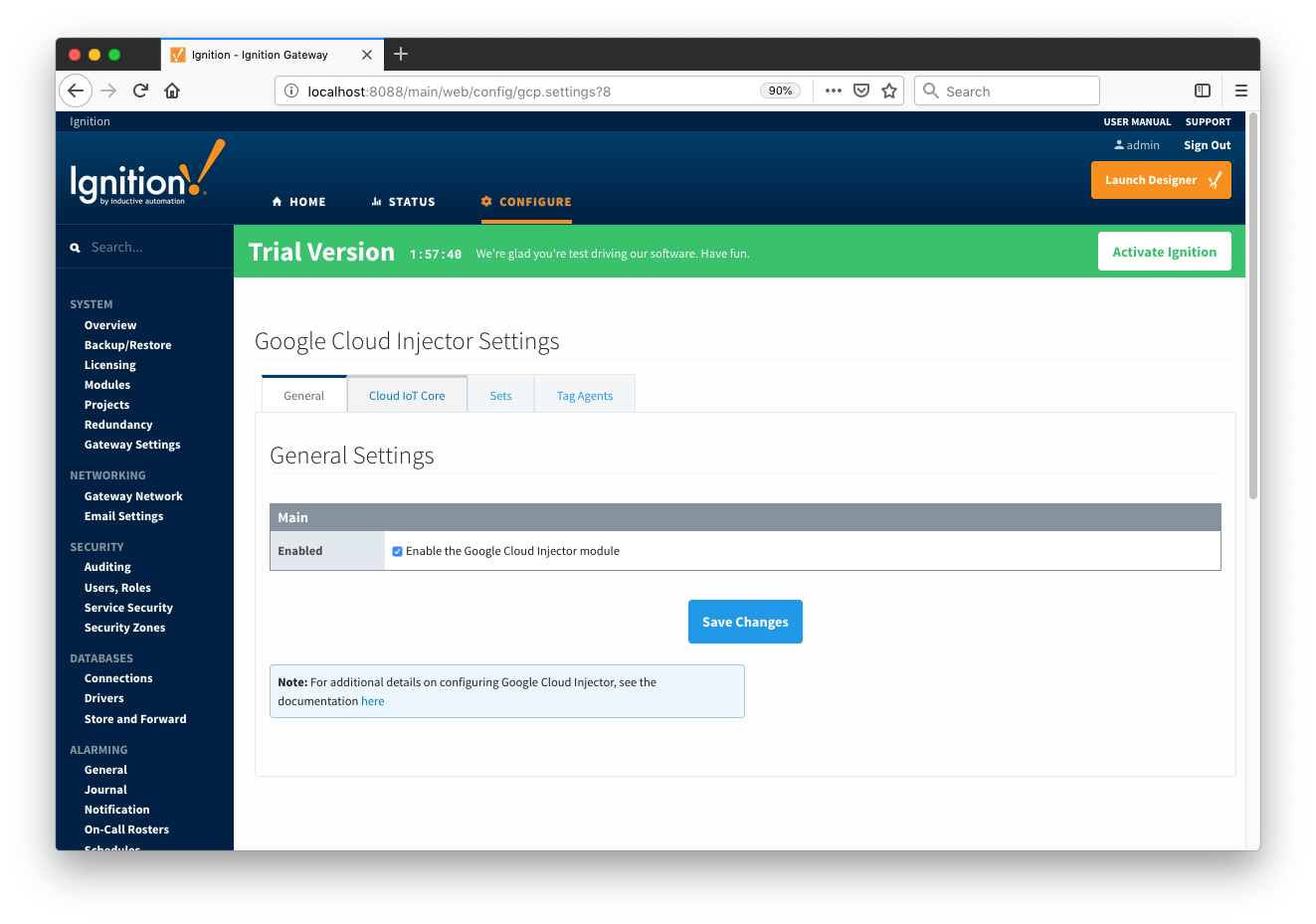Go to browser home page icon
Viewport: 1316px width, 924px height.
click(x=172, y=91)
